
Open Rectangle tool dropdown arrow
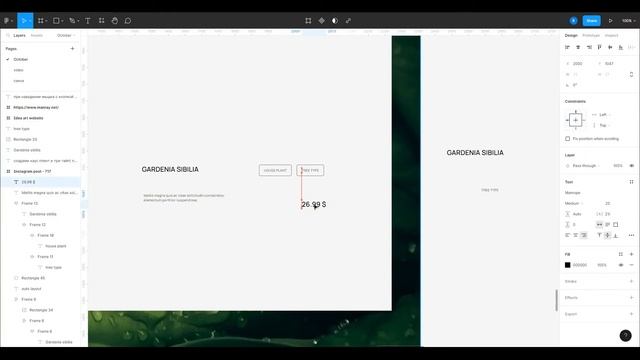point(62,21)
